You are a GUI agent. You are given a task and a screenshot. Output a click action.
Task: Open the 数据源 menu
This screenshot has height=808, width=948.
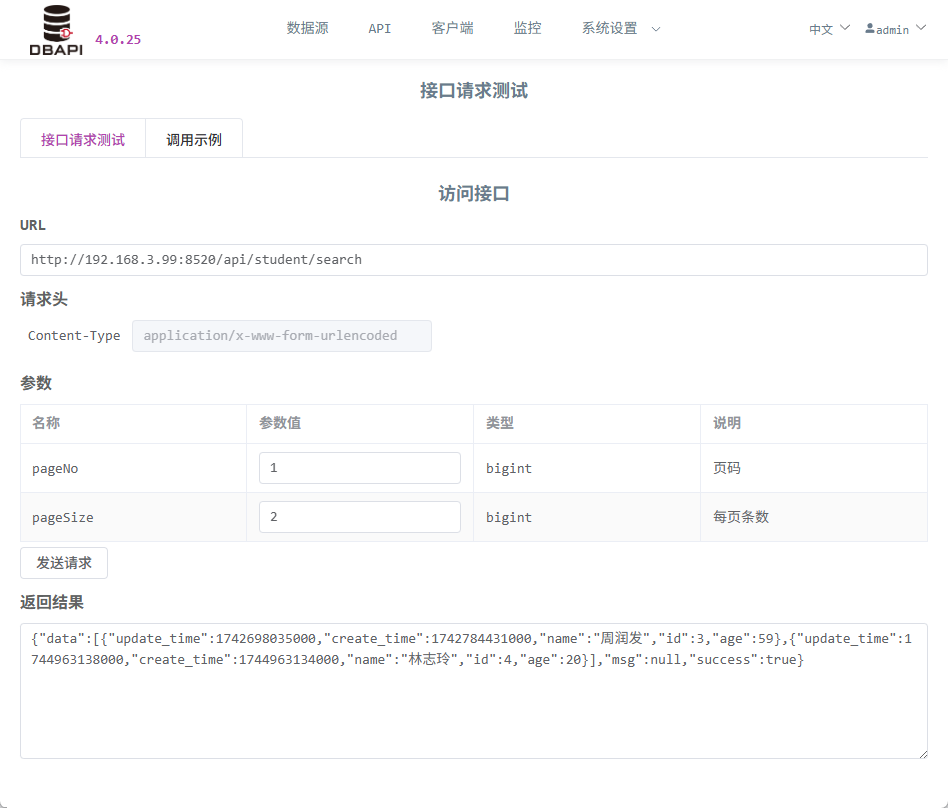pos(308,28)
